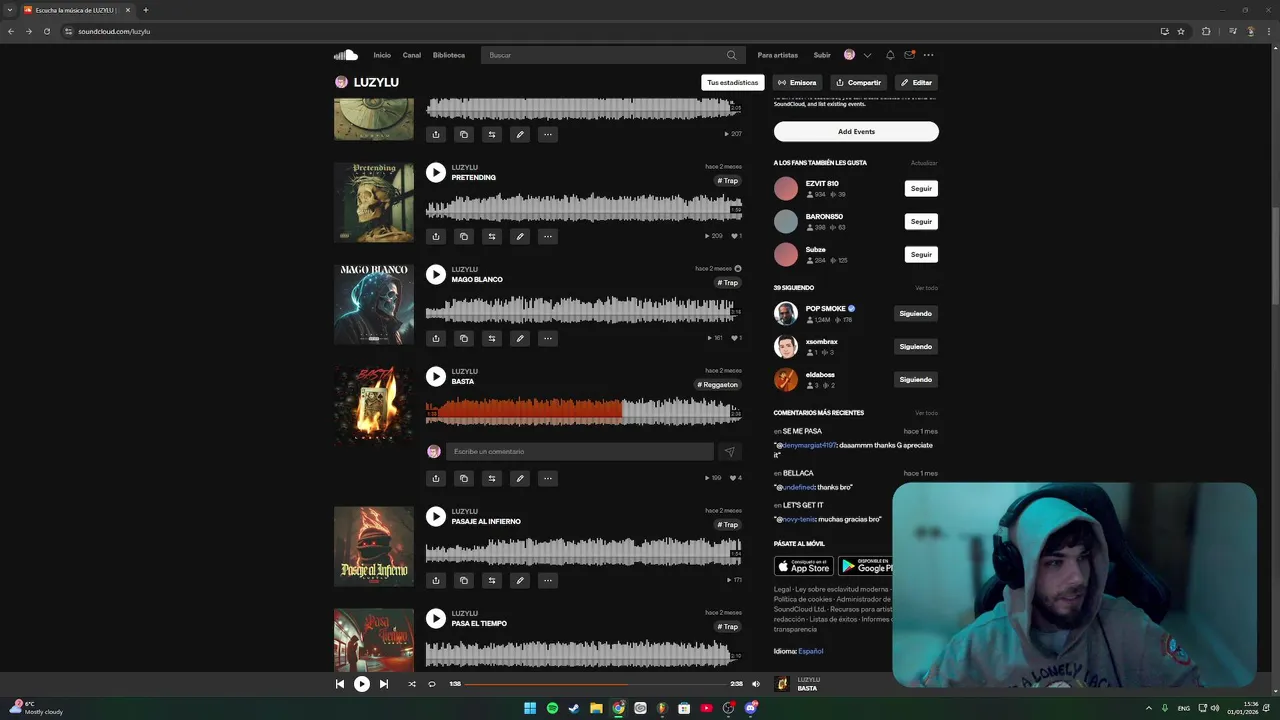This screenshot has width=1280, height=720.
Task: Expand the profile dropdown chevron
Action: click(867, 55)
